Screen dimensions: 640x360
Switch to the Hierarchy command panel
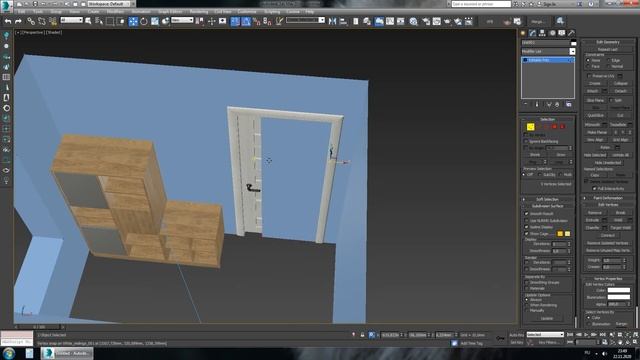pos(542,33)
